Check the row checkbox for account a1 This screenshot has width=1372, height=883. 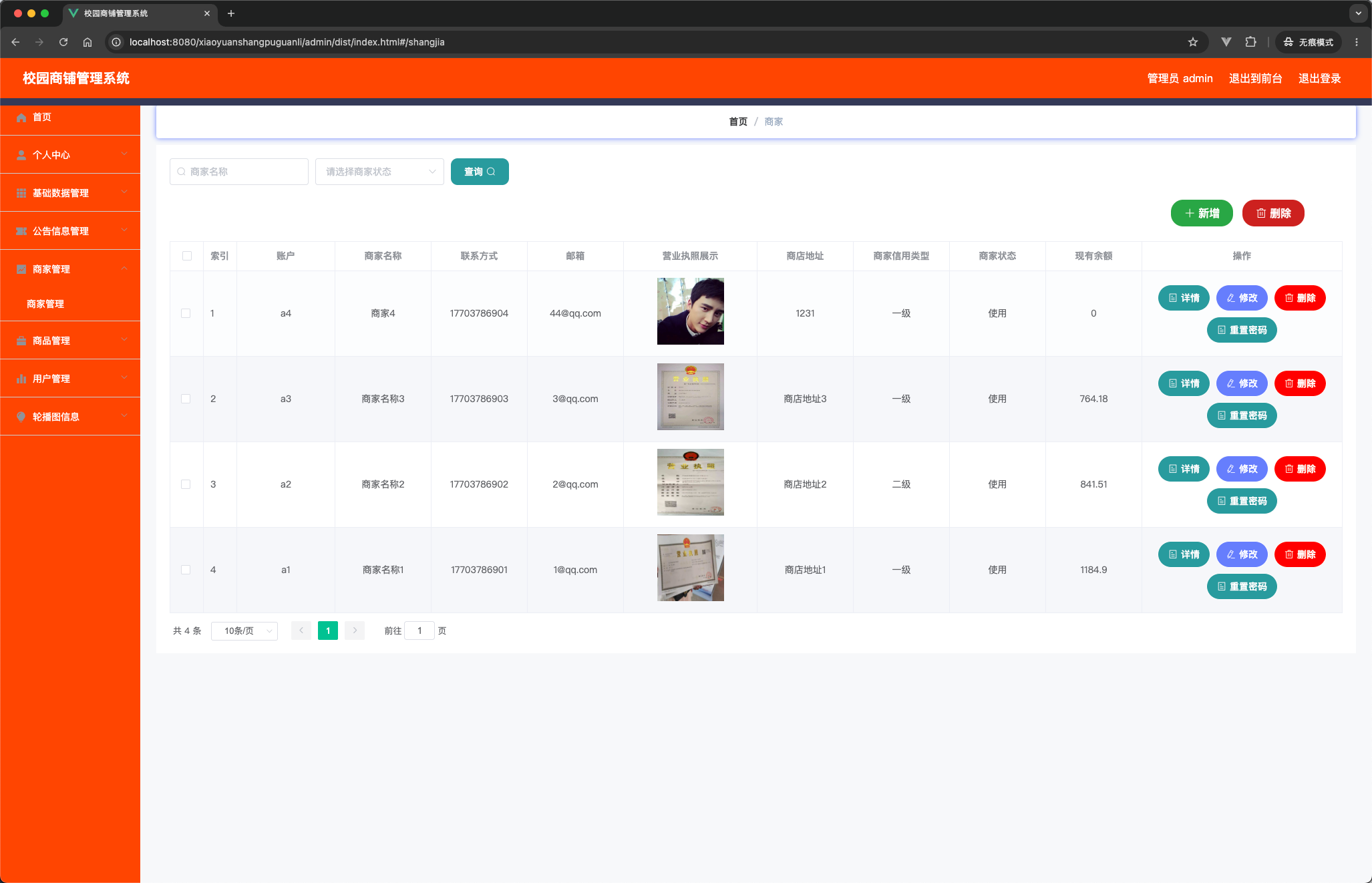tap(186, 570)
